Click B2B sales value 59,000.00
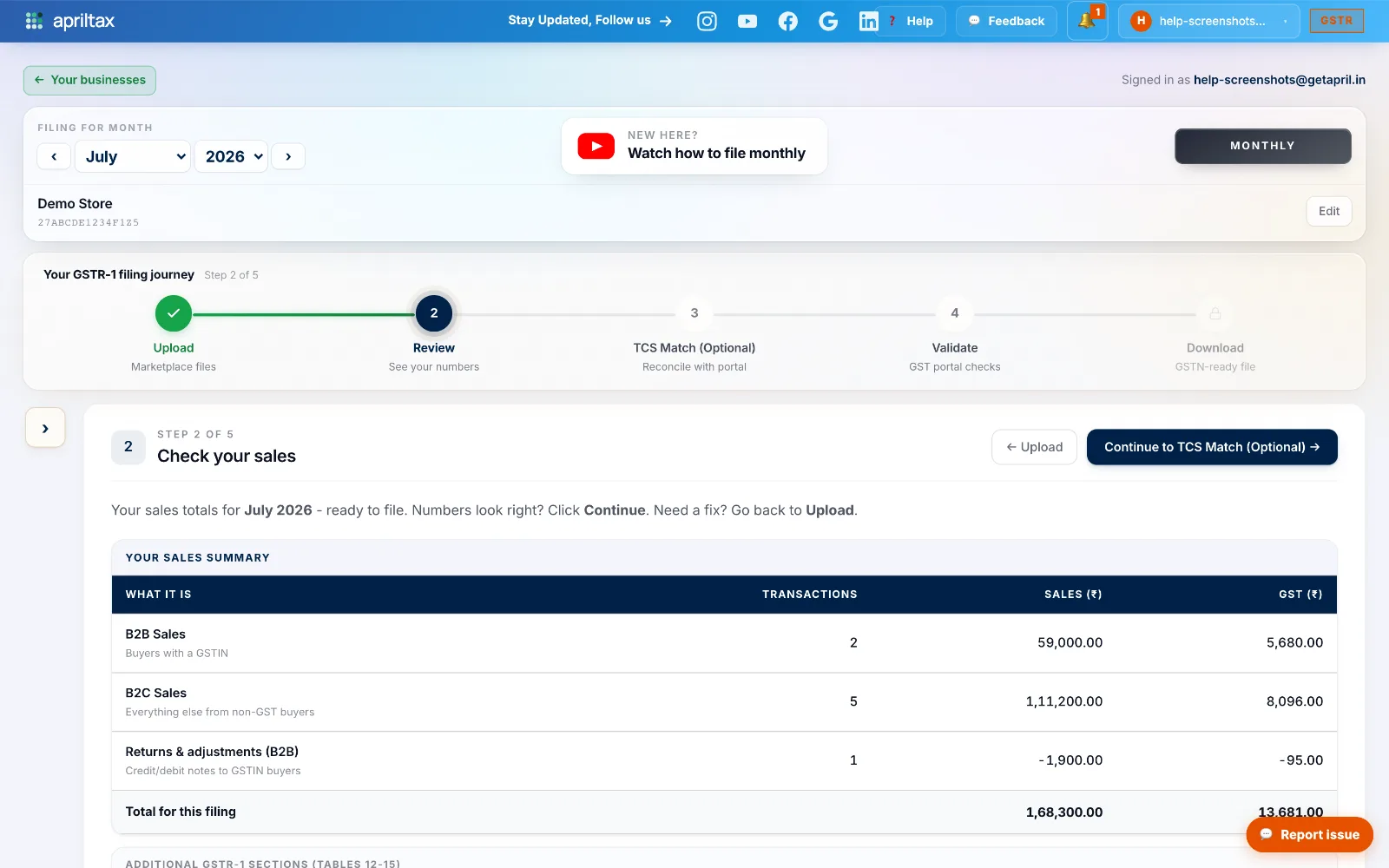This screenshot has width=1389, height=868. click(x=1070, y=642)
